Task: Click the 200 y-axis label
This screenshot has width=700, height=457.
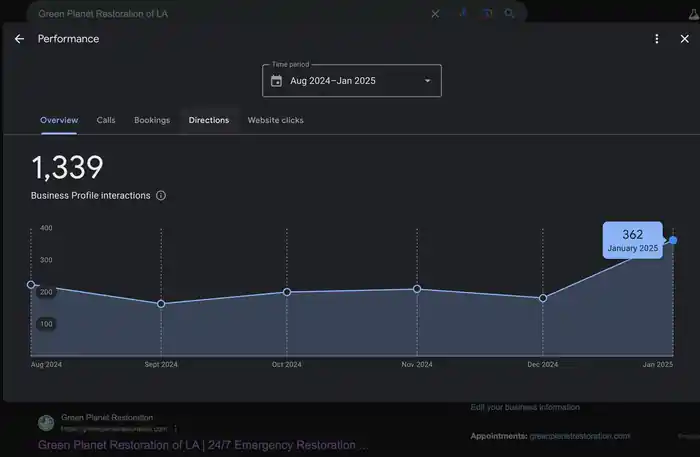Action: pos(46,292)
